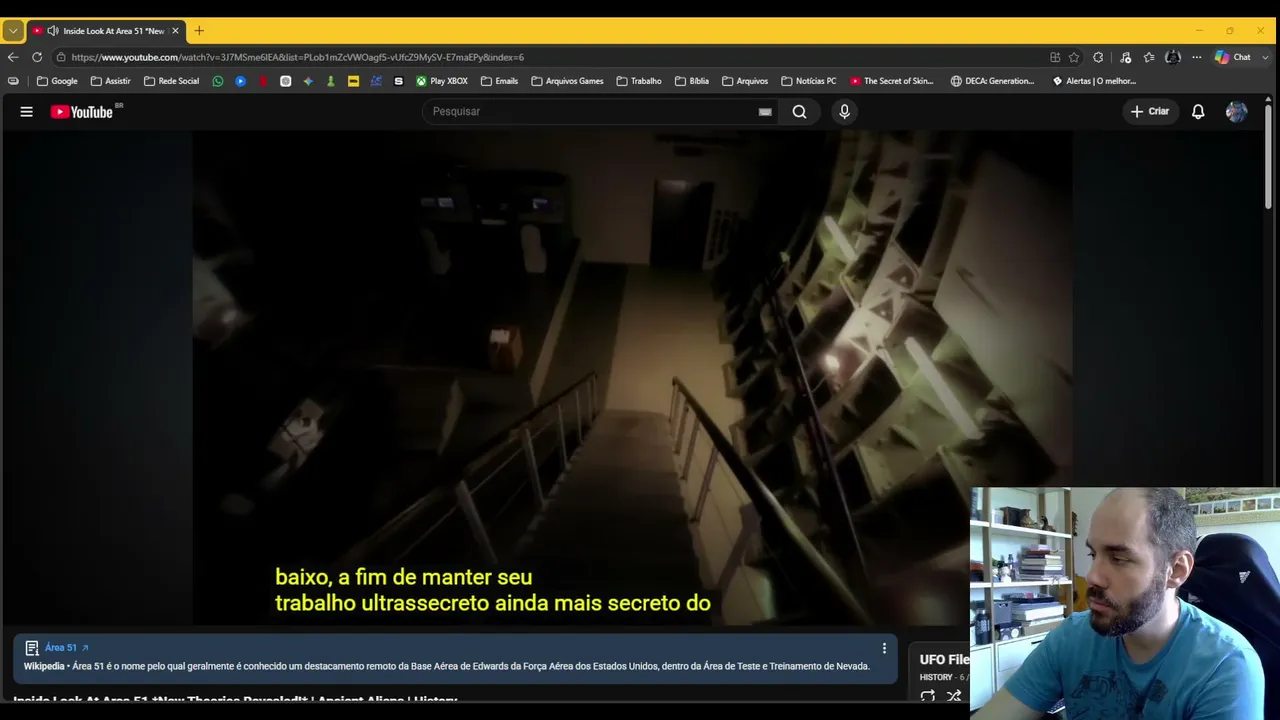Open YouTube notifications bell

(1198, 112)
